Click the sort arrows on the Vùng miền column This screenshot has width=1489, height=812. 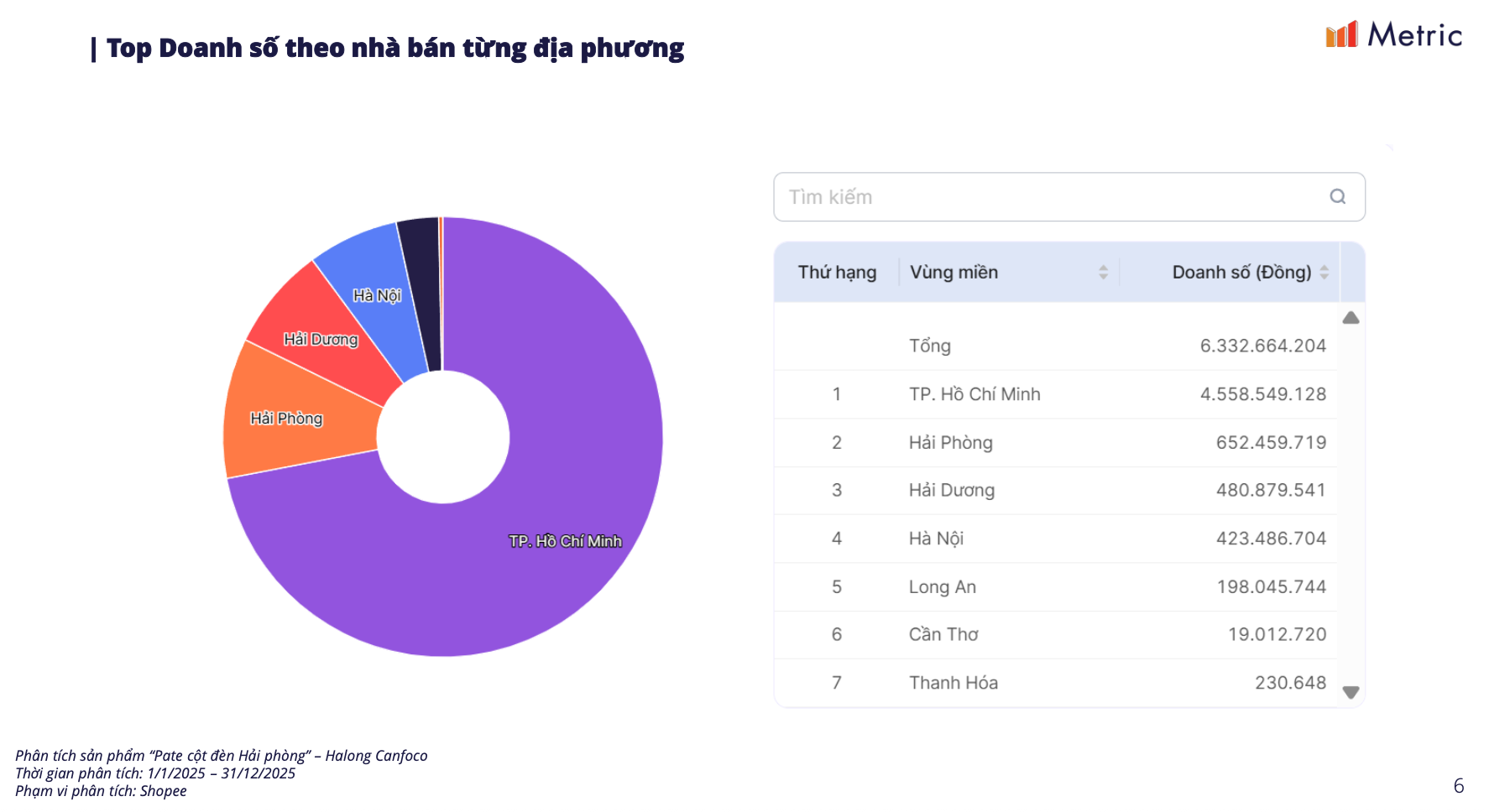[1102, 272]
